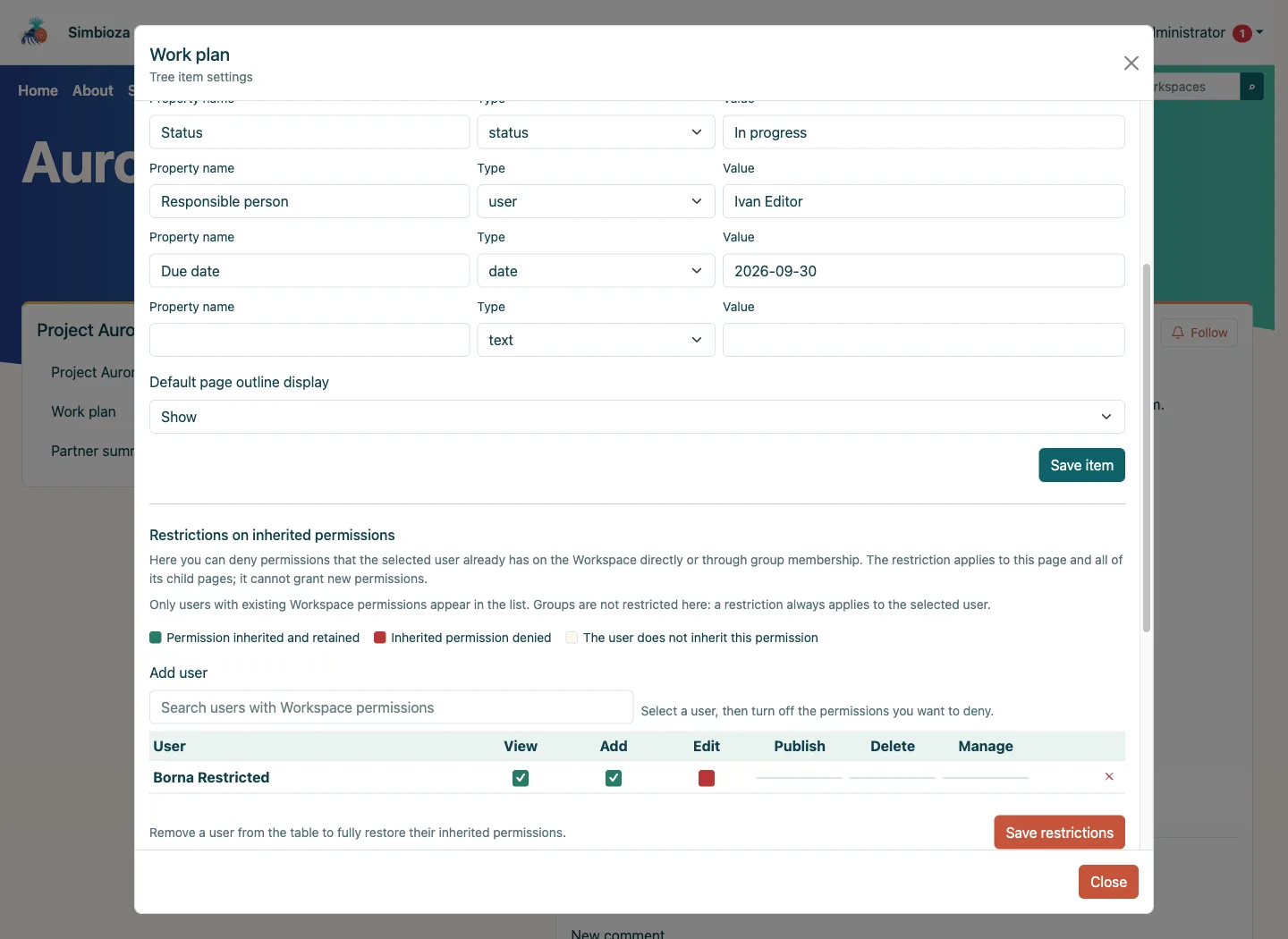This screenshot has height=939, width=1288.
Task: Click the search magnifier button in the page header
Action: [x=1251, y=87]
